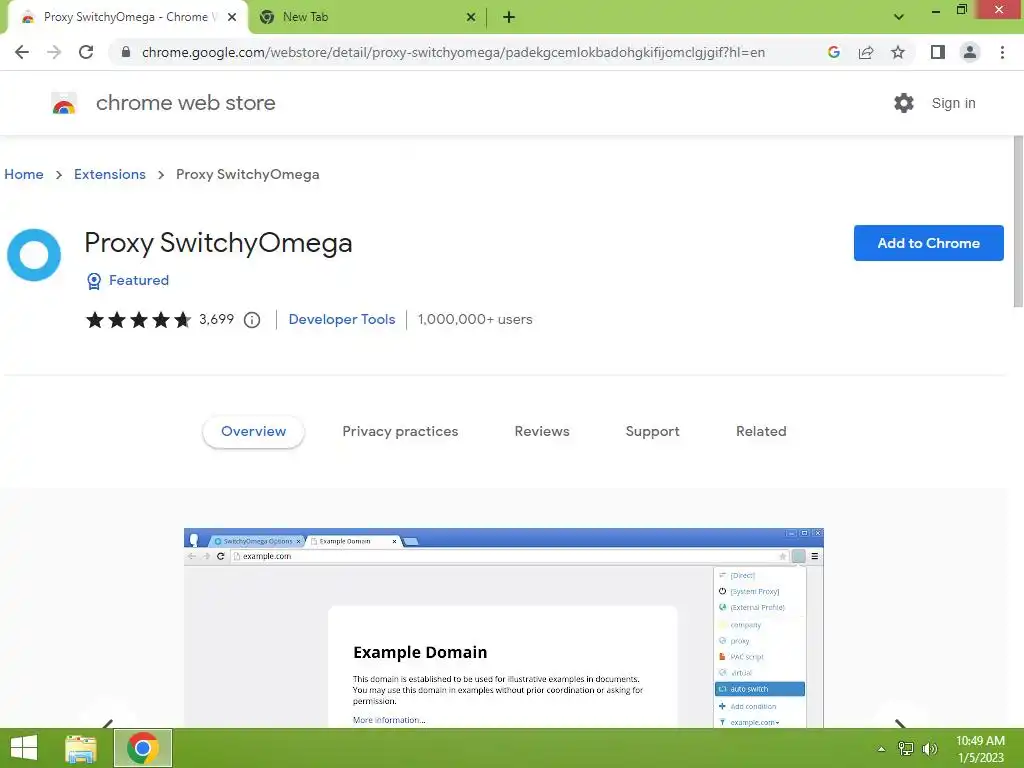Click the Google icon in address bar
This screenshot has width=1024, height=768.
click(834, 52)
